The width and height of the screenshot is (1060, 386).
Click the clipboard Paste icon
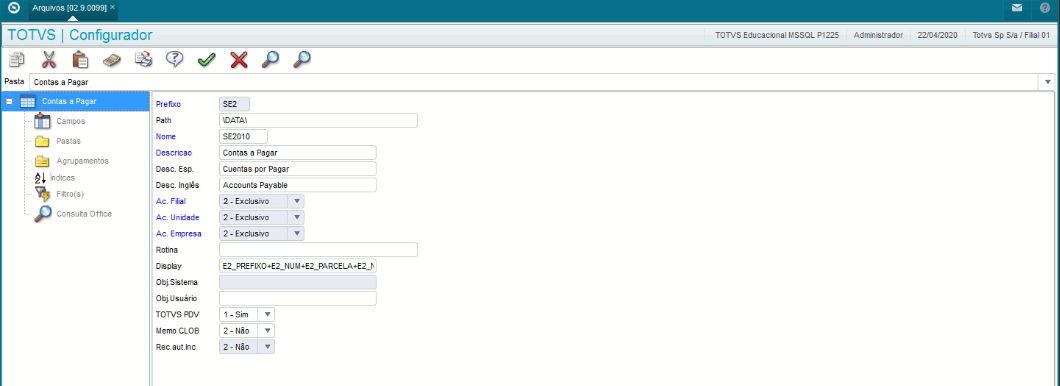tap(80, 59)
